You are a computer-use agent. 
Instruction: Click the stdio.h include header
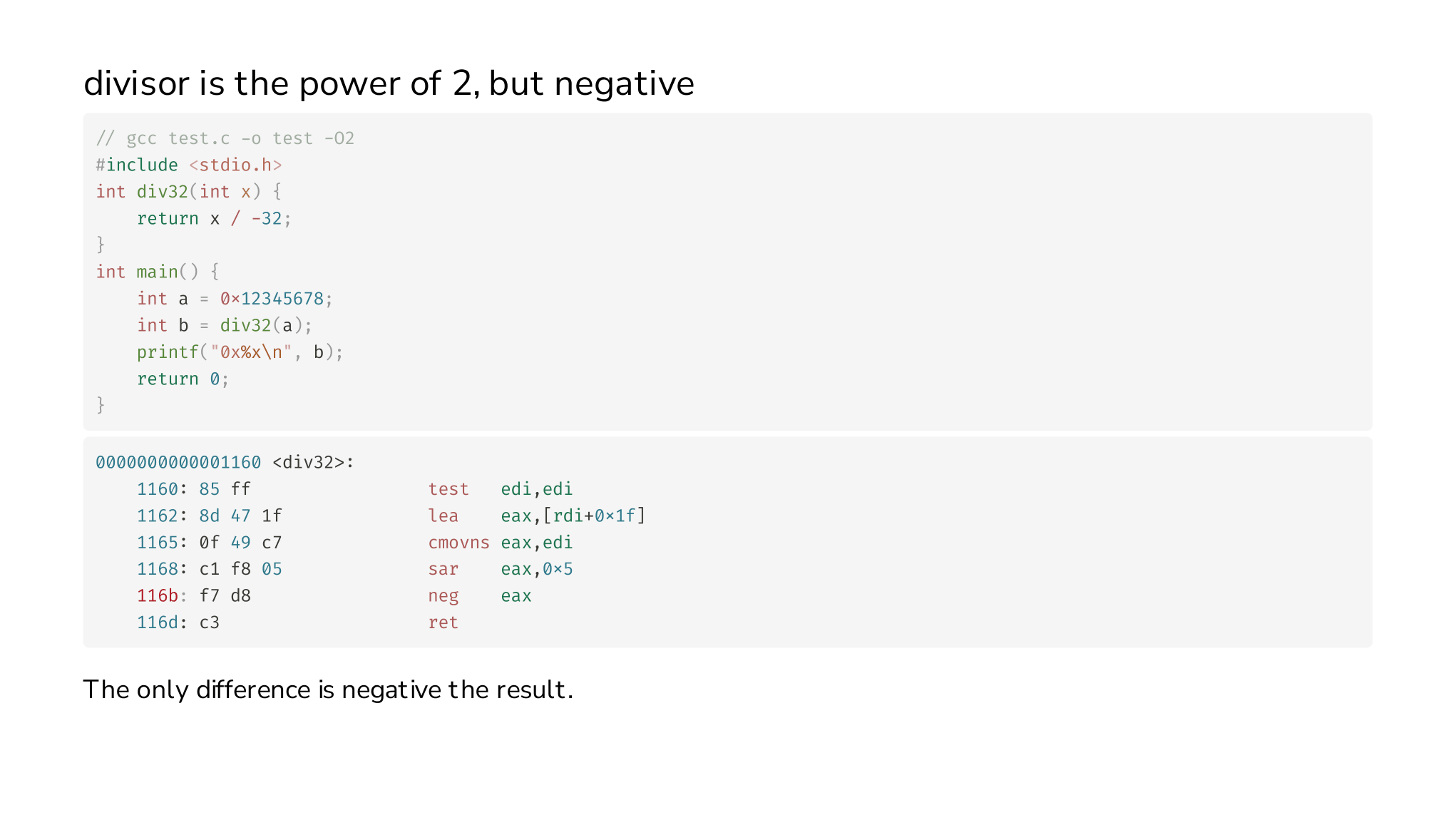click(x=235, y=165)
